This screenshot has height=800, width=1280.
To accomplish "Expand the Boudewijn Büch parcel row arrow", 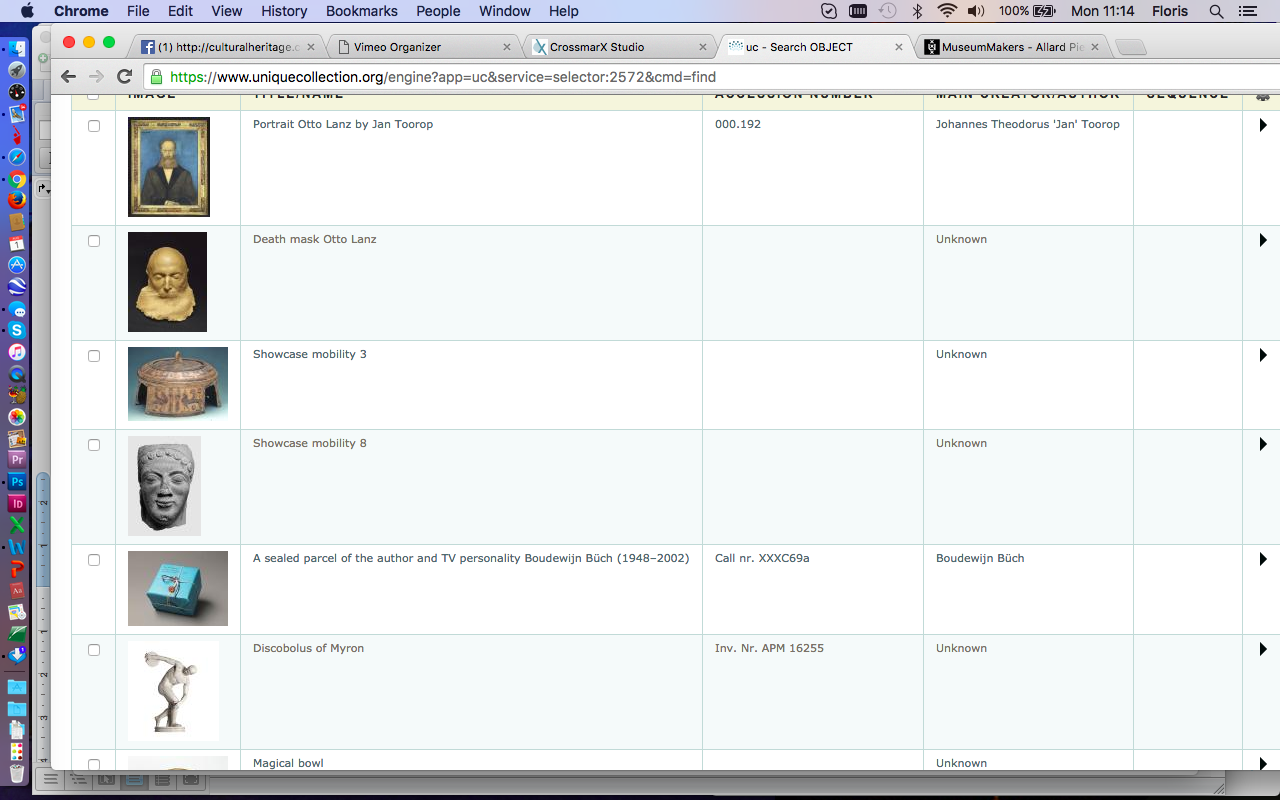I will pos(1263,559).
